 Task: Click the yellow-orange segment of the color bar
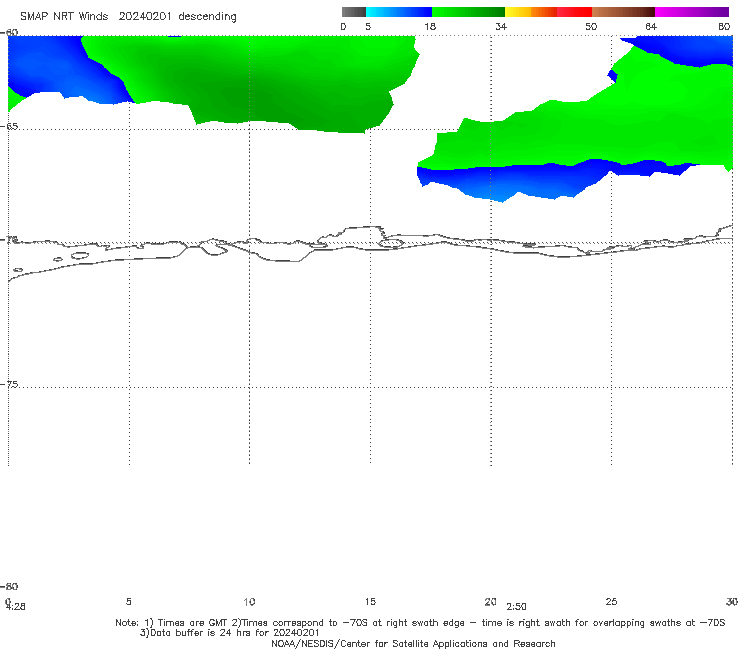[531, 12]
